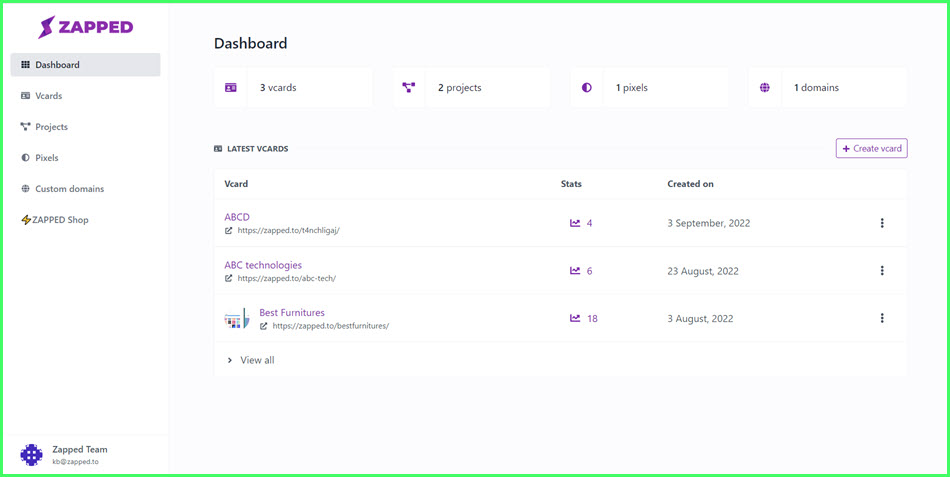Click the Best Furnitures thumbnail image
Screen dimensions: 950x477
237,319
